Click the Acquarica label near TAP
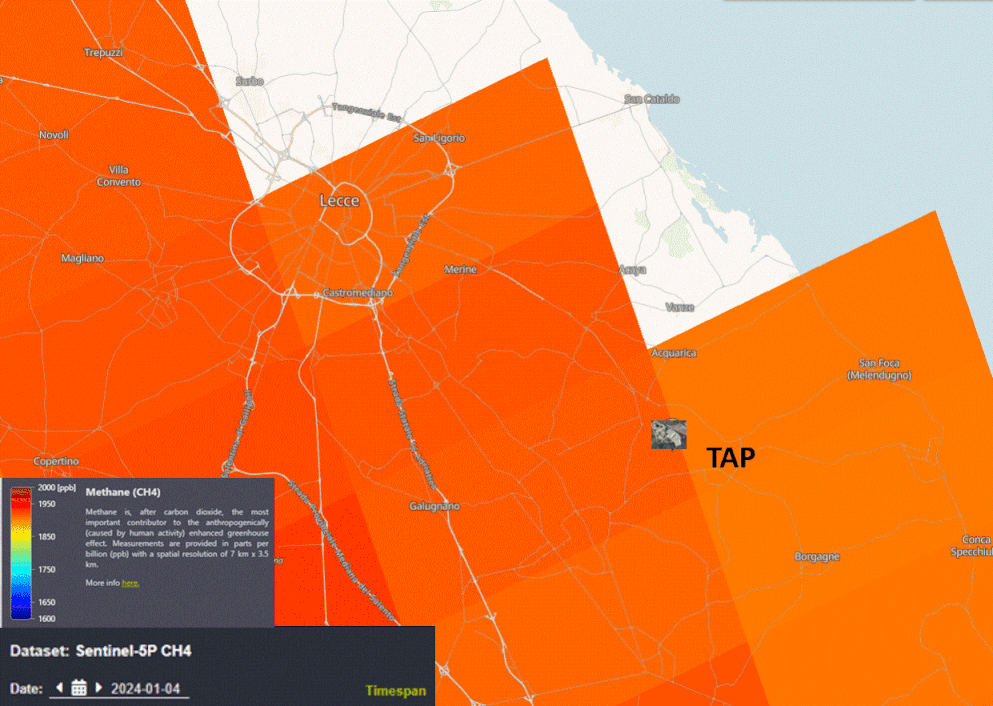 [673, 353]
